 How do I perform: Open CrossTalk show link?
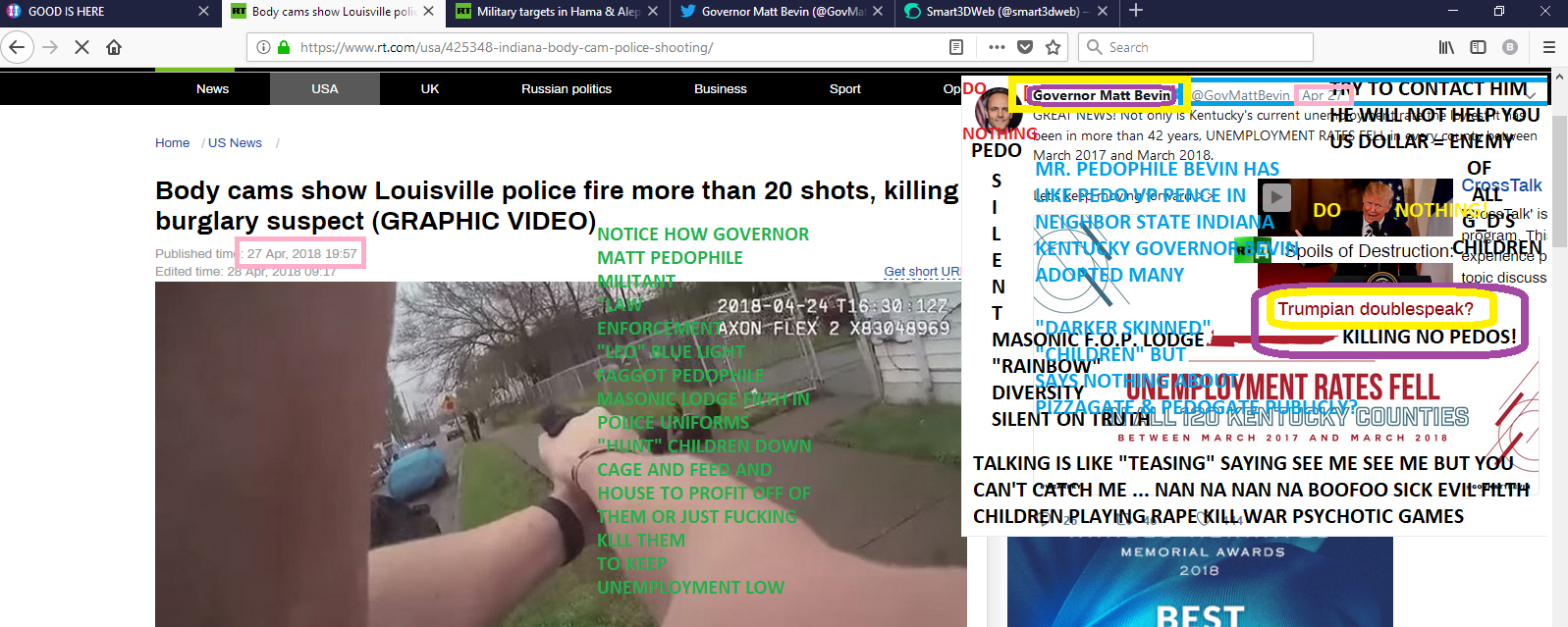(x=1501, y=185)
